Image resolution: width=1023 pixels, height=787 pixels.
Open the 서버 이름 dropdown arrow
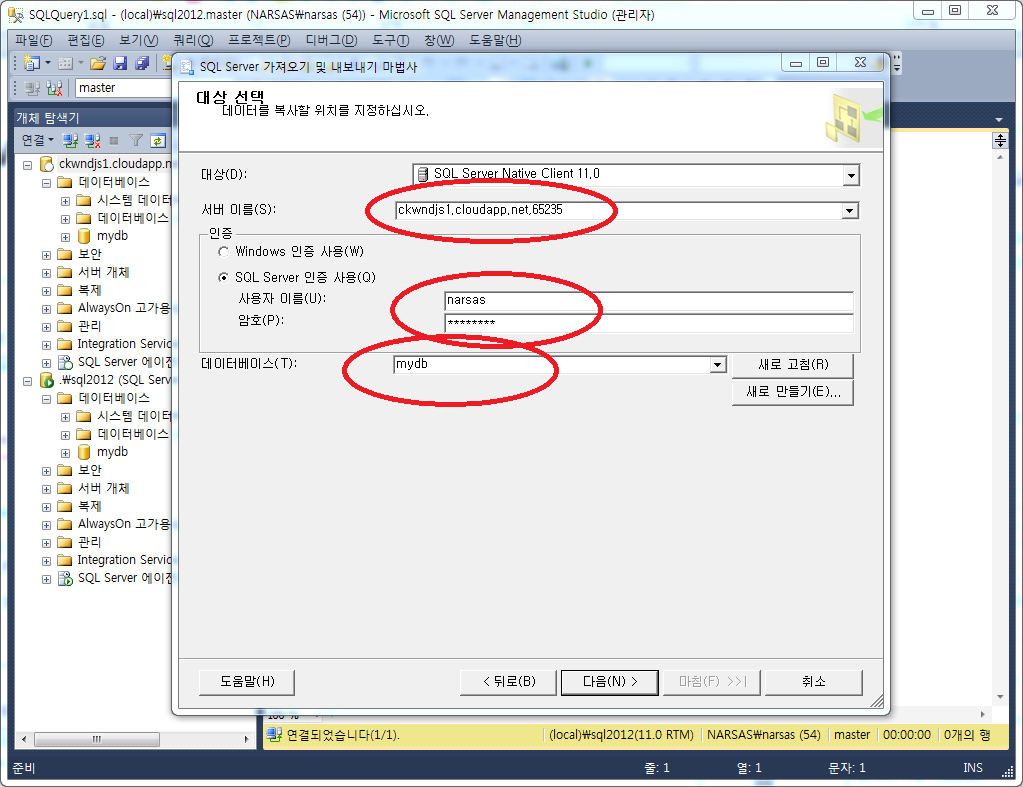(x=849, y=210)
